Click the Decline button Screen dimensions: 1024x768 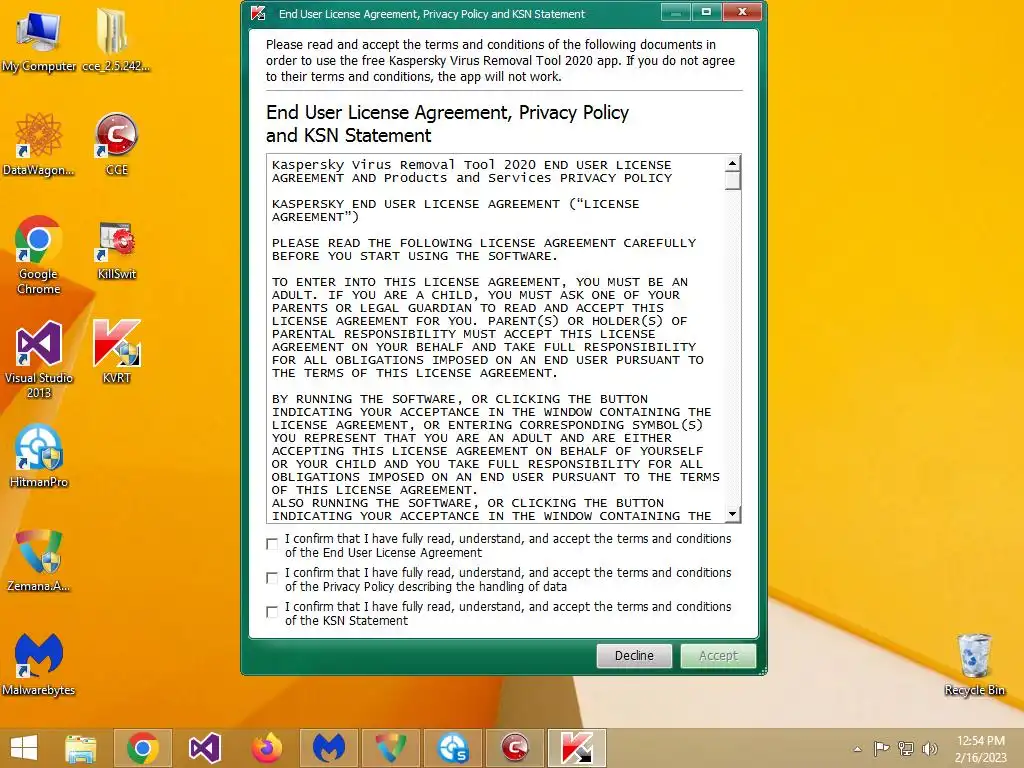click(634, 656)
